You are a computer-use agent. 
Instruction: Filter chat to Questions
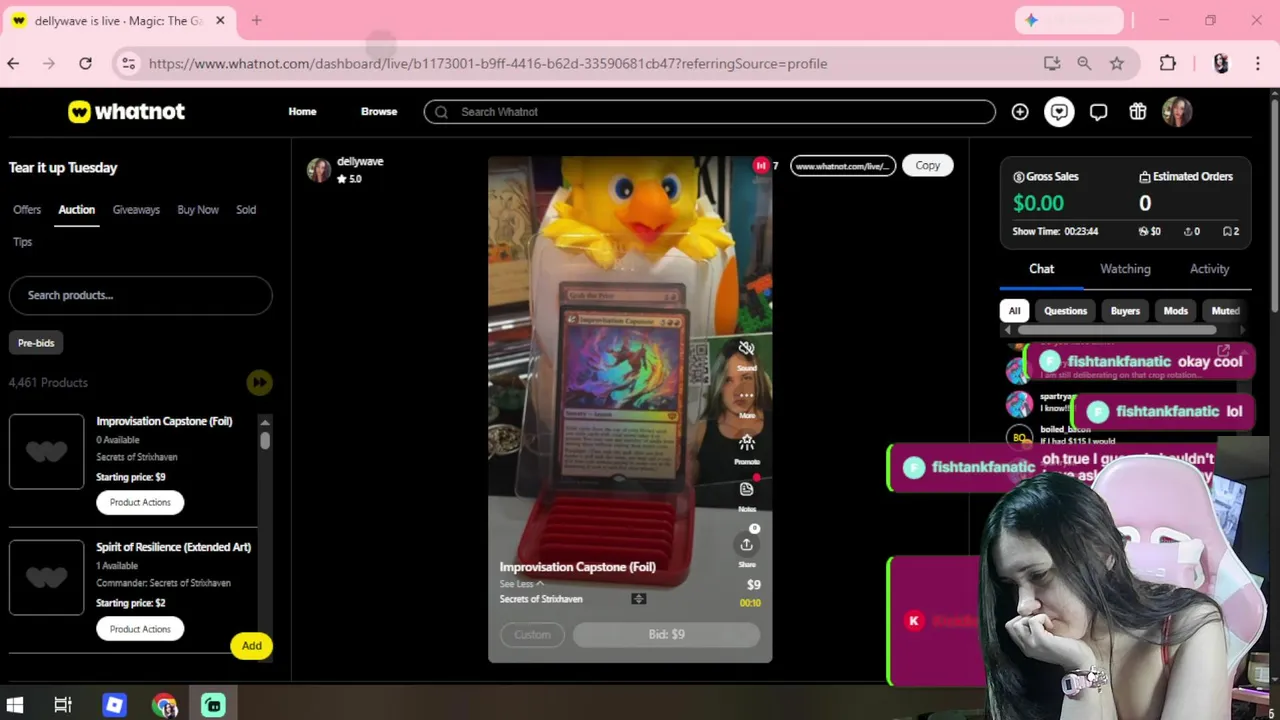(x=1065, y=311)
